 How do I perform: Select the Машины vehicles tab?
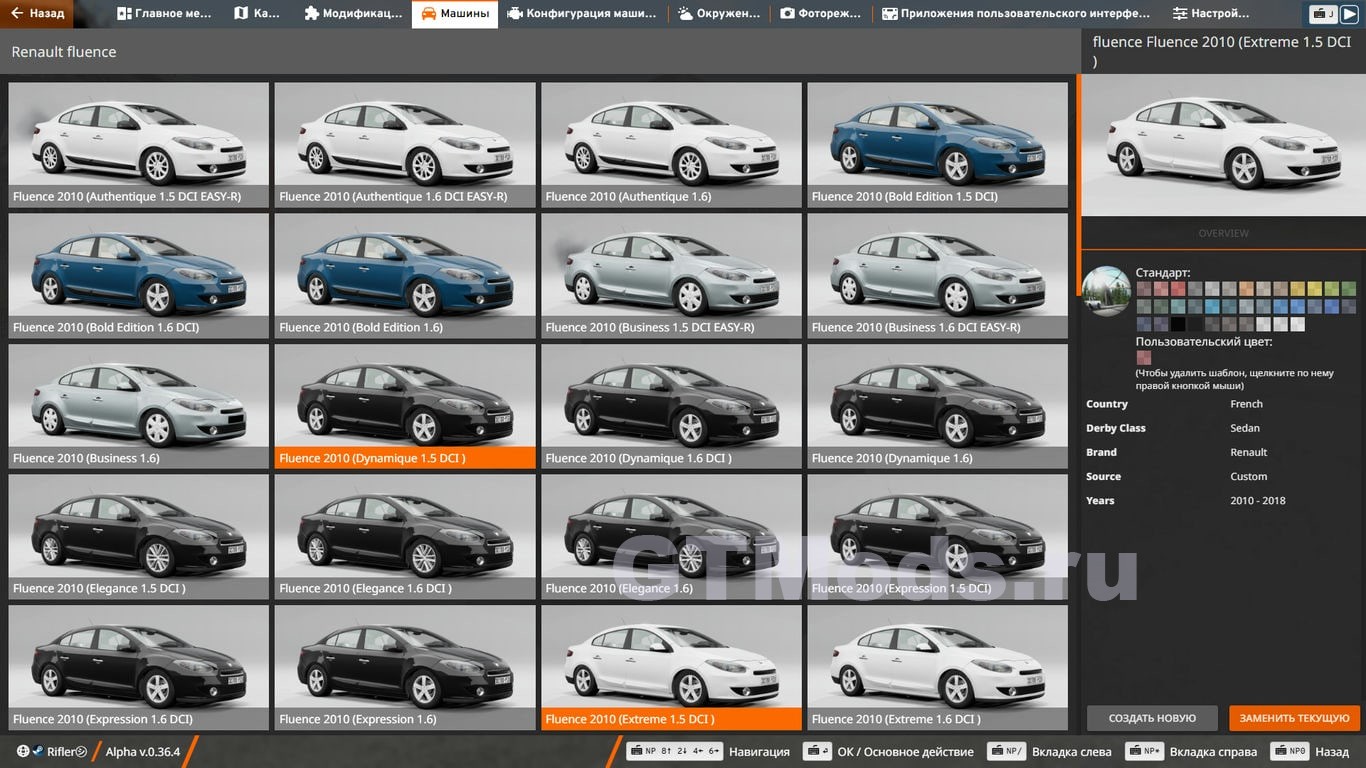click(x=455, y=14)
